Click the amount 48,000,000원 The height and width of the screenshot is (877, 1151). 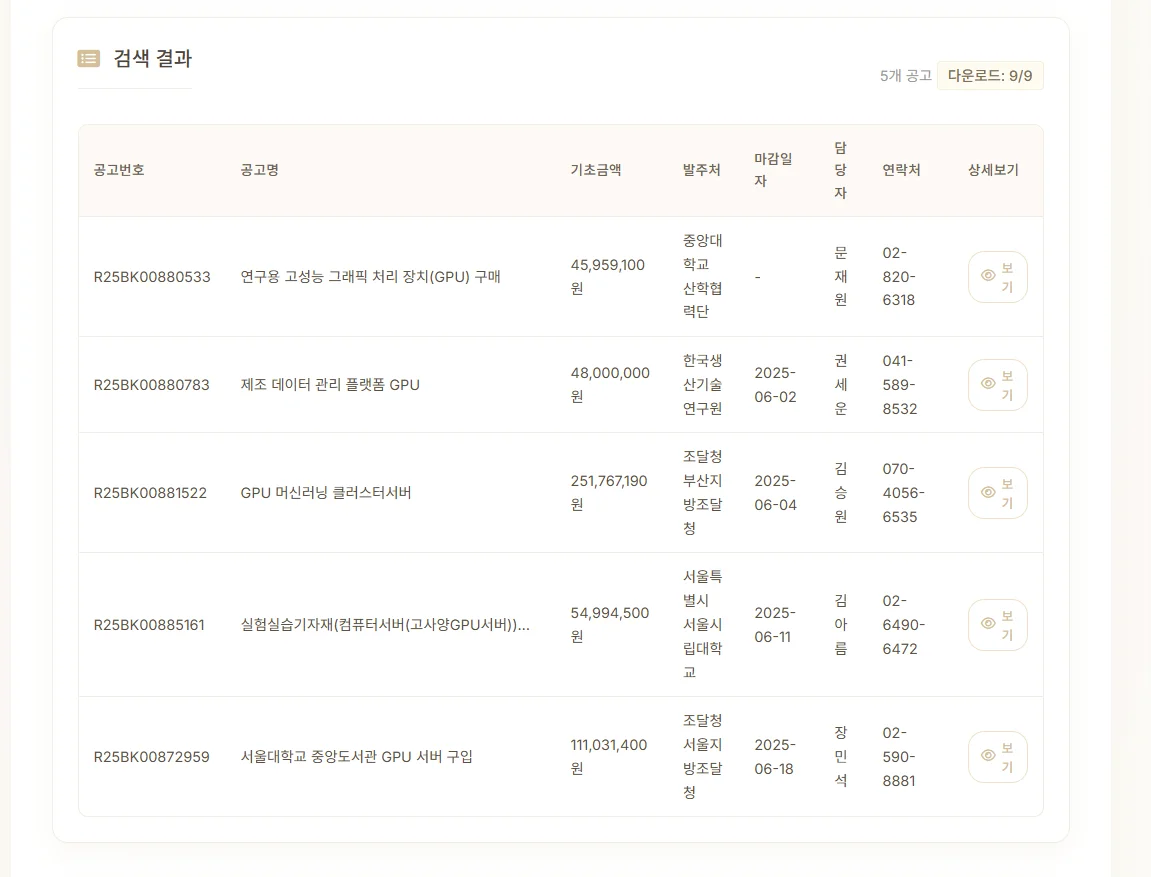610,385
